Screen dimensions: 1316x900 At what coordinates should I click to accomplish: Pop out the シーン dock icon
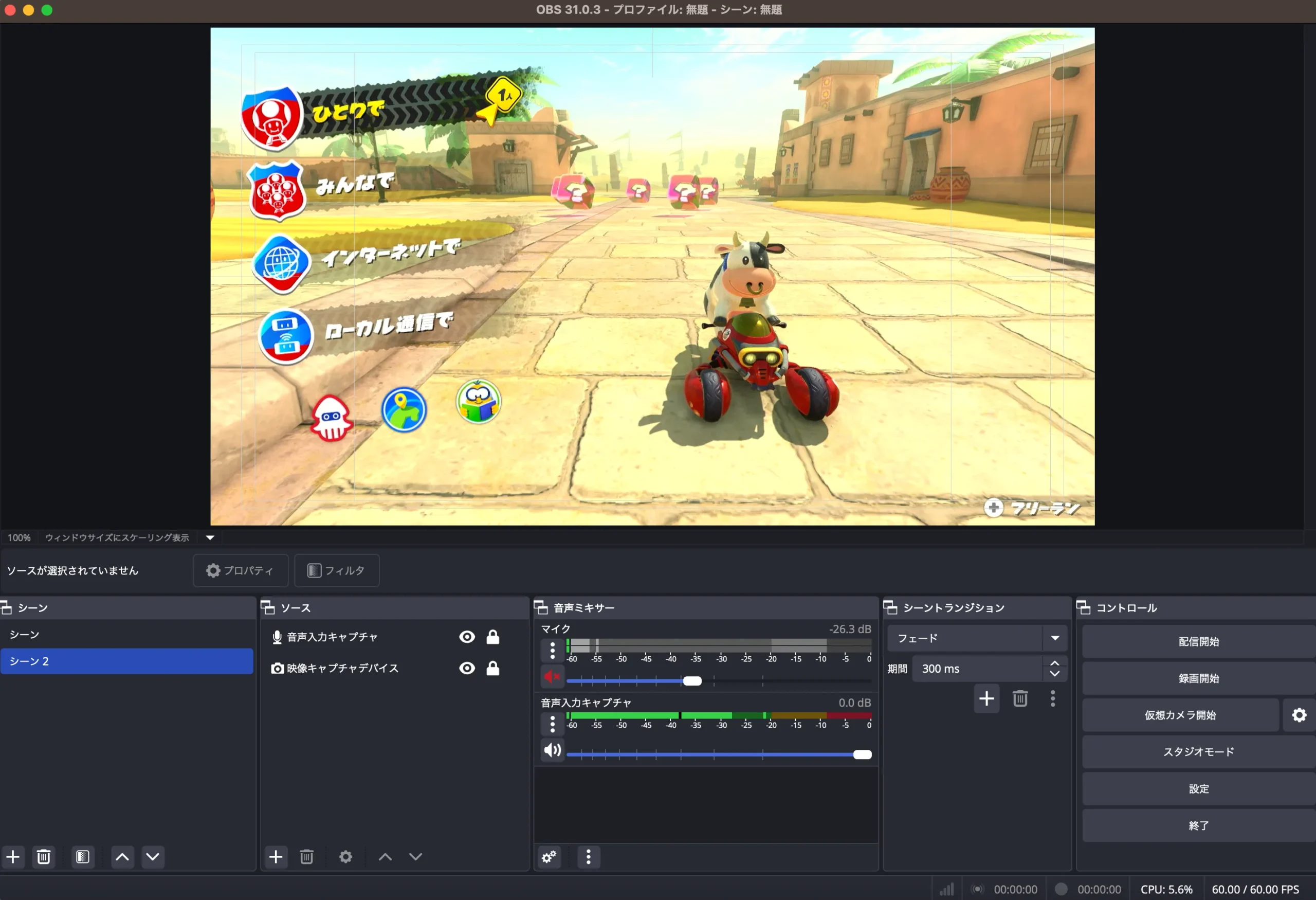coord(6,608)
